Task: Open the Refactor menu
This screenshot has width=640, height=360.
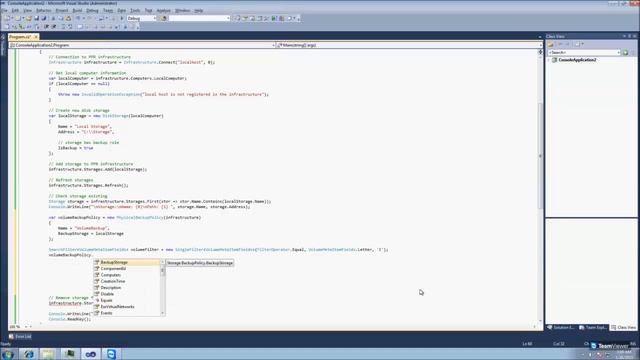Action: click(44, 10)
